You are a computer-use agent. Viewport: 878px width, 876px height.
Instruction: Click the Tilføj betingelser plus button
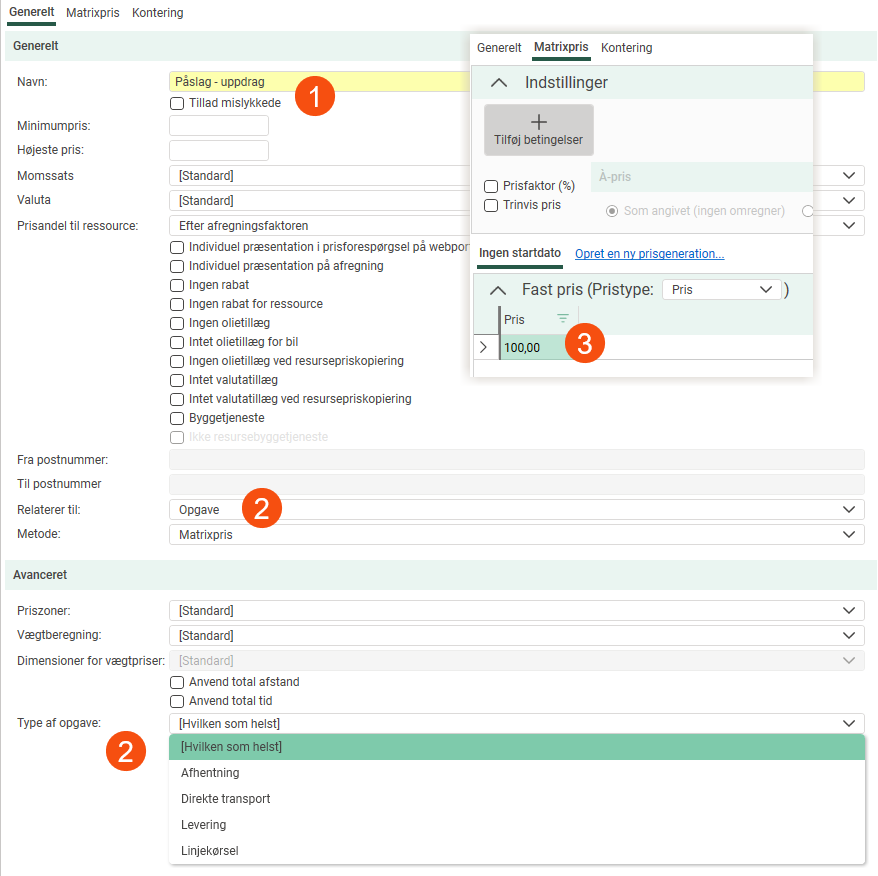point(538,130)
